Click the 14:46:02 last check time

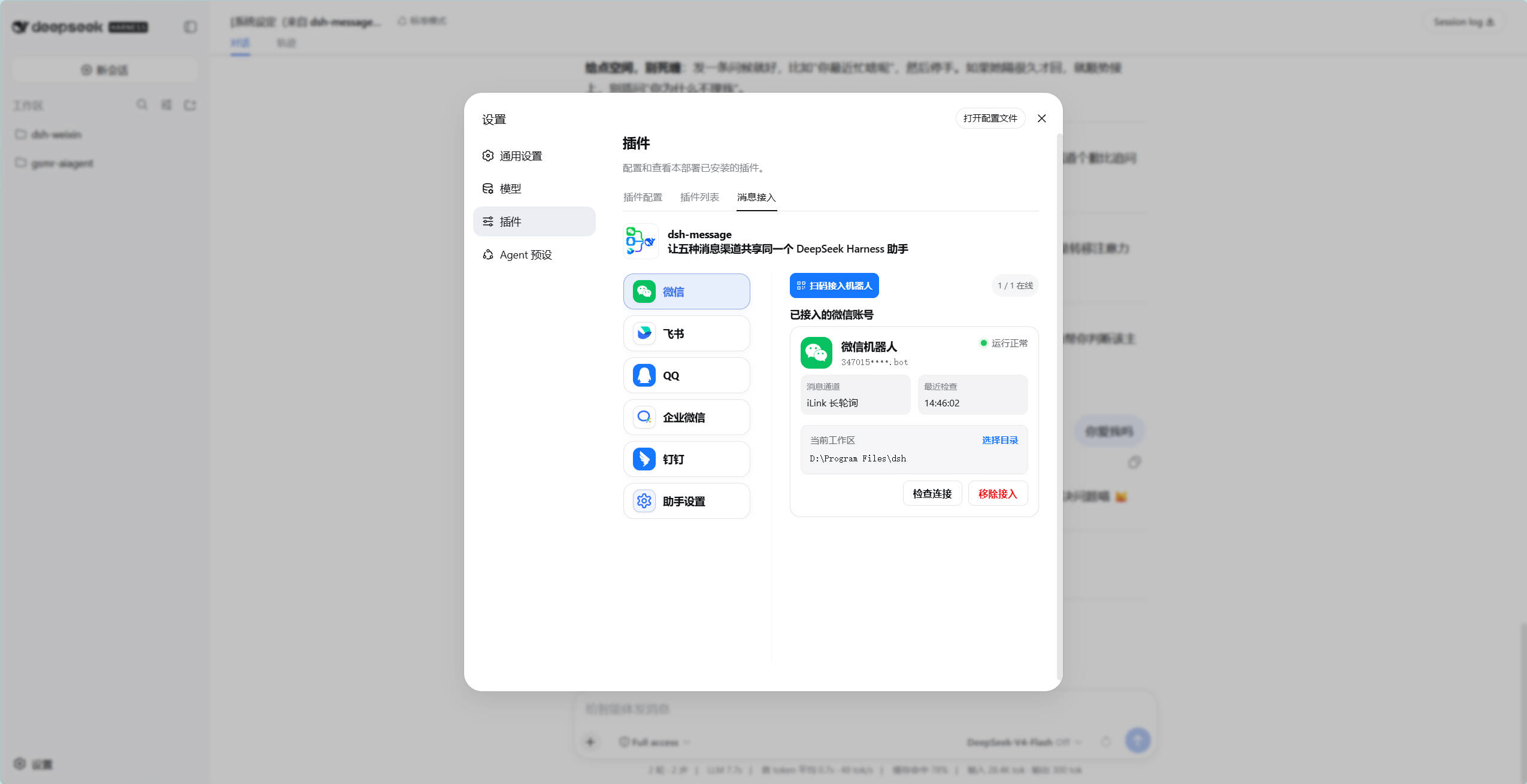pyautogui.click(x=941, y=403)
